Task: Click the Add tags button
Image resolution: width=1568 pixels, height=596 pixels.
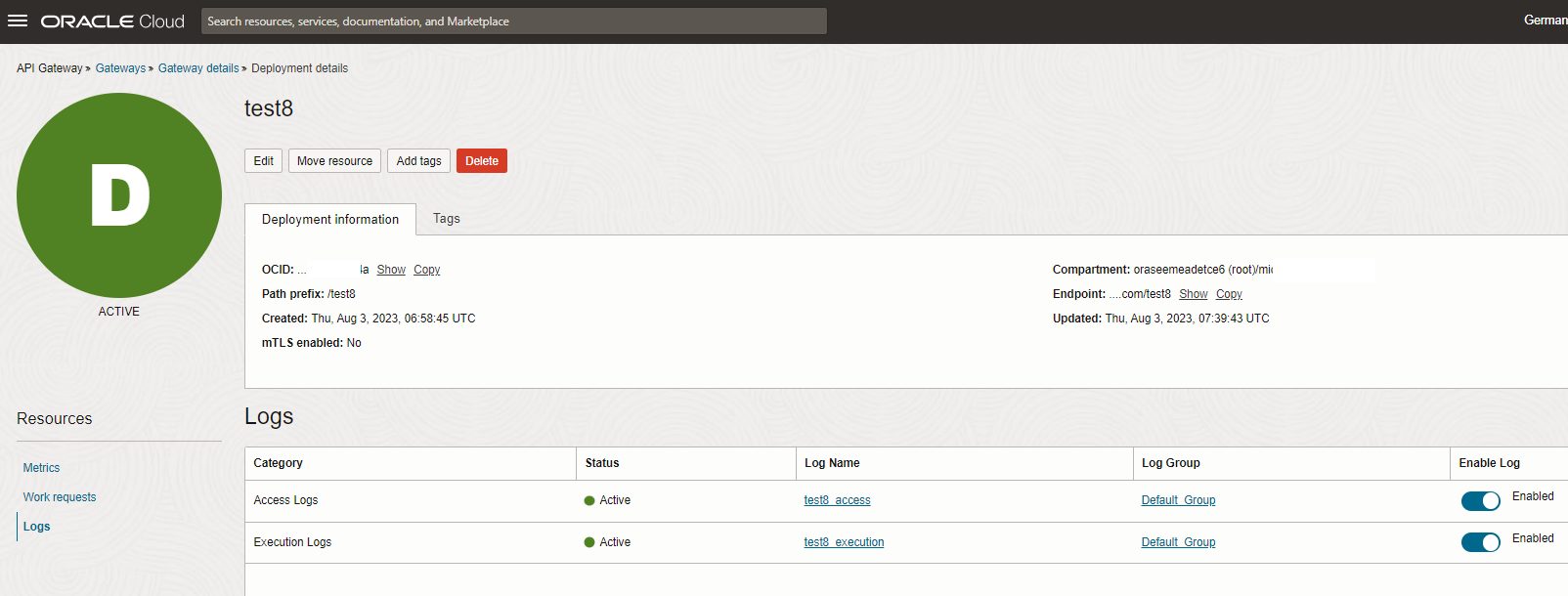Action: tap(418, 161)
